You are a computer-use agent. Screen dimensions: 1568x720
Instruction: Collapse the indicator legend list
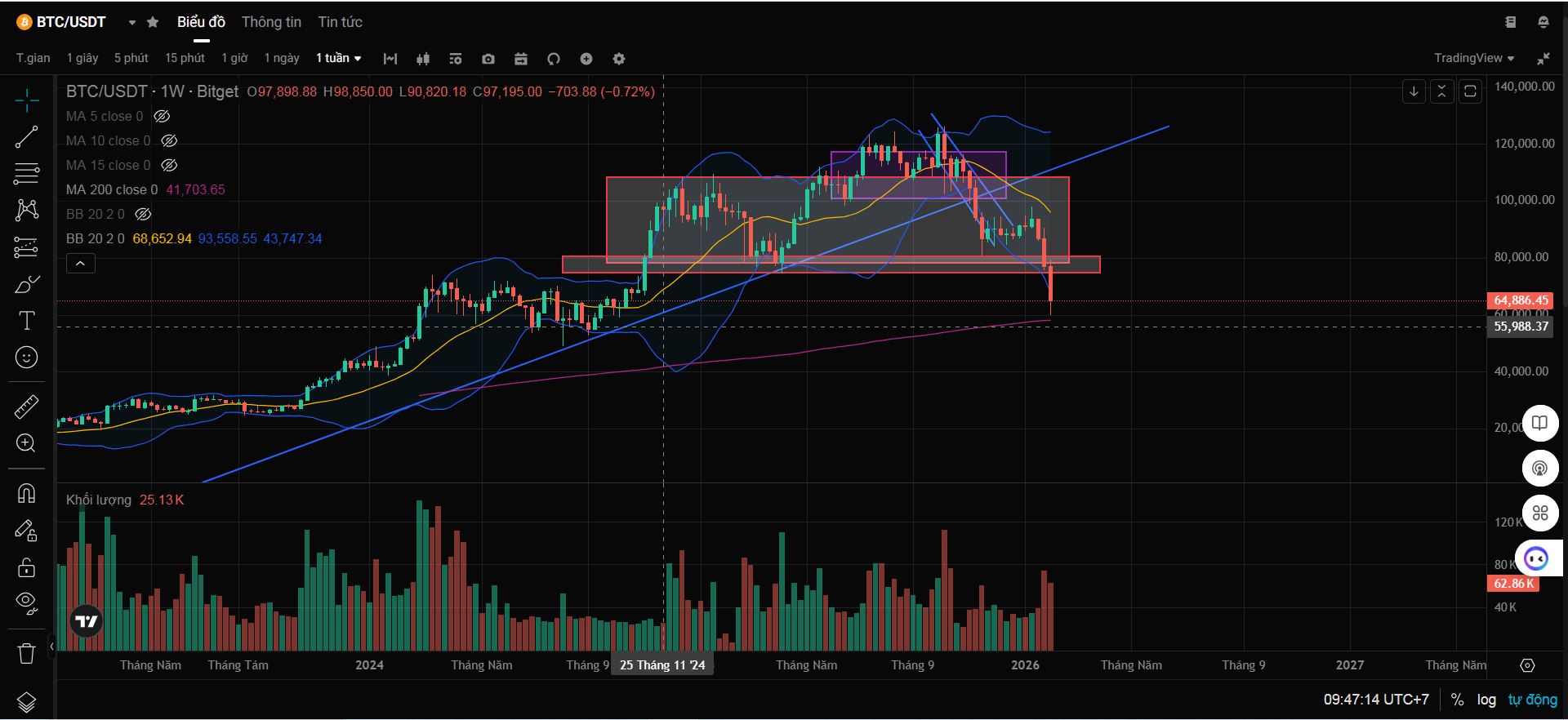(81, 264)
